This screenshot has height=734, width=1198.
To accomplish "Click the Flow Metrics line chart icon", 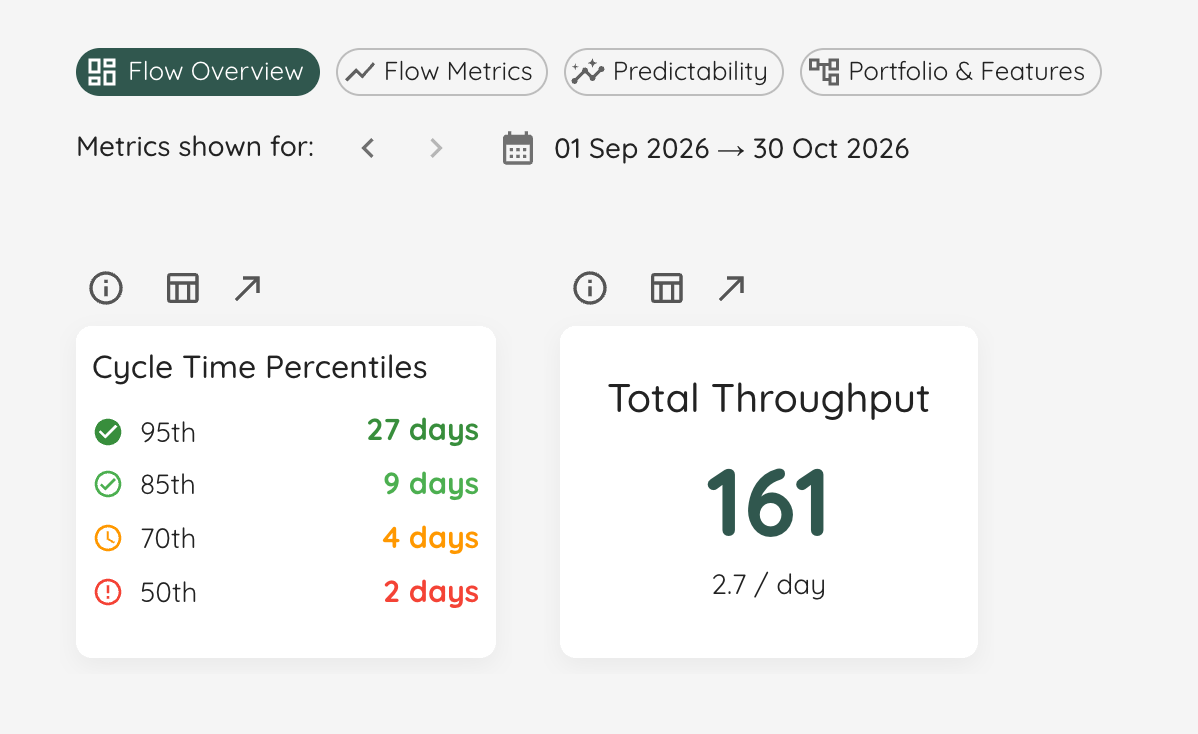I will (360, 73).
